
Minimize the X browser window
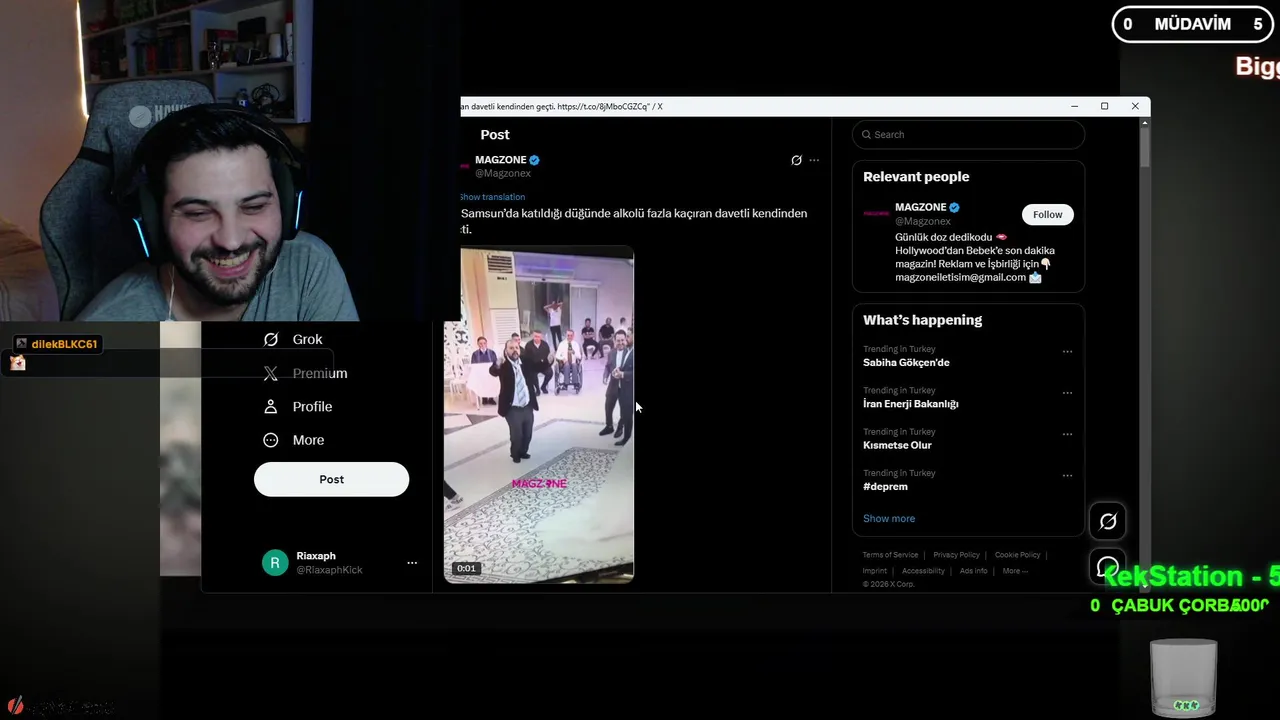(1074, 106)
